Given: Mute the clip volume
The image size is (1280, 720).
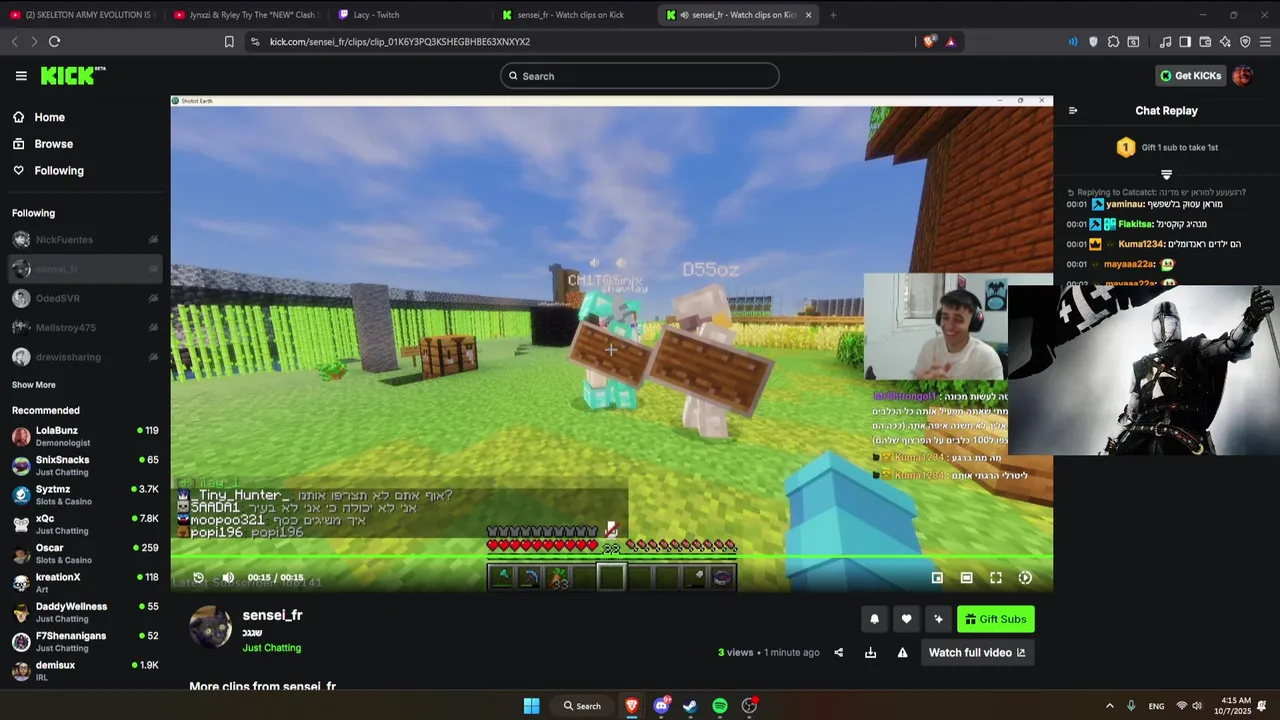Looking at the screenshot, I should 228,577.
